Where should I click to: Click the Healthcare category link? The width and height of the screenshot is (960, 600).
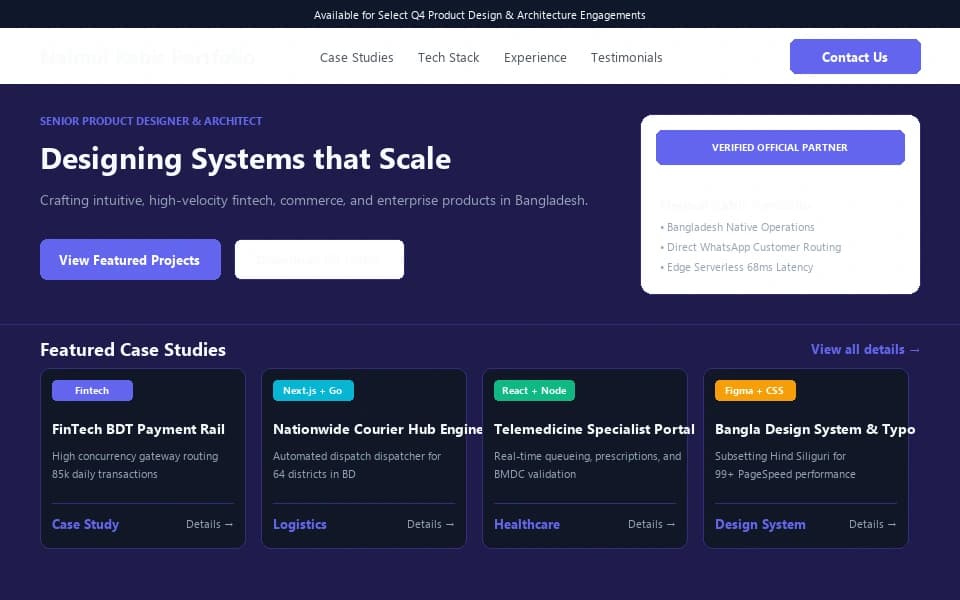[527, 525]
